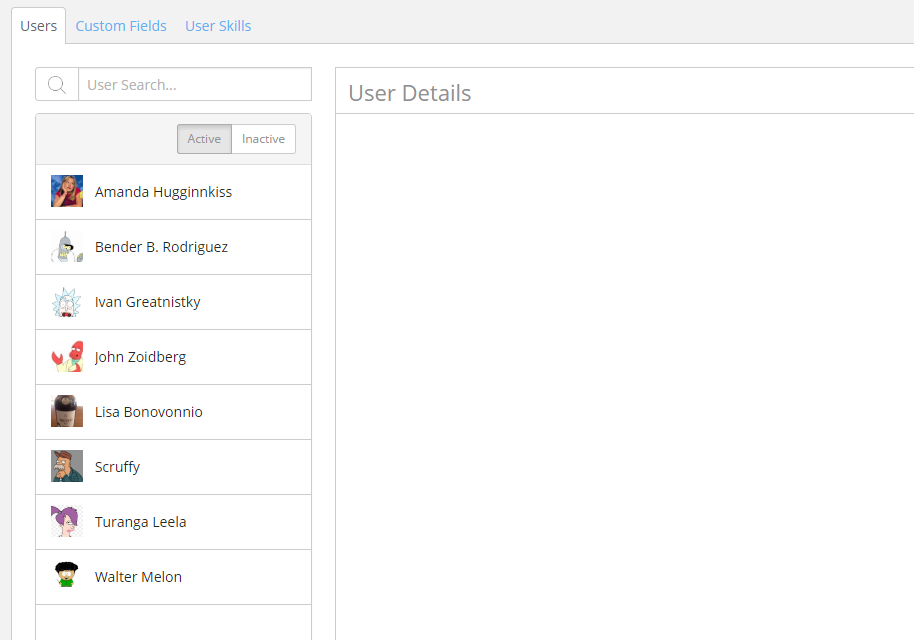
Task: Click Lisa Bonovonnio's avatar thumbnail
Action: (x=66, y=411)
